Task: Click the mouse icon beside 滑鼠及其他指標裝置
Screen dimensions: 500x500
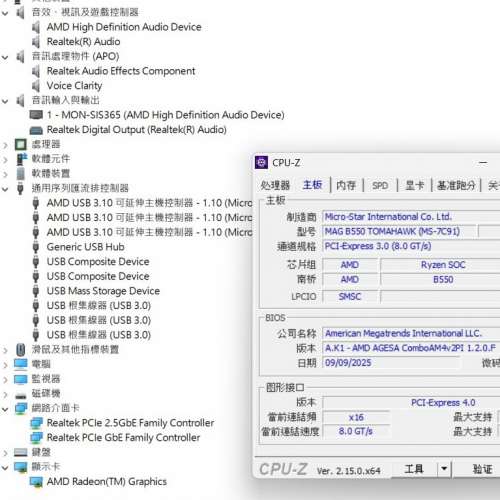Action: 21,350
